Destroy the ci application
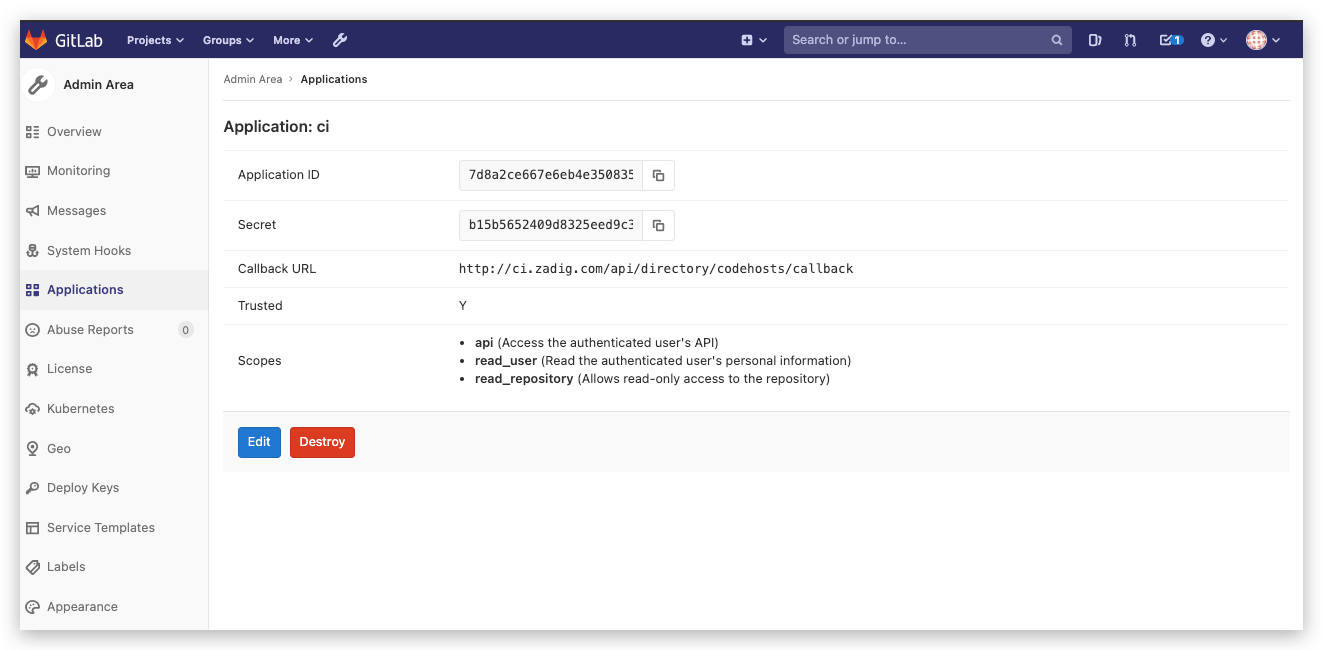This screenshot has height=650, width=1323. point(322,441)
